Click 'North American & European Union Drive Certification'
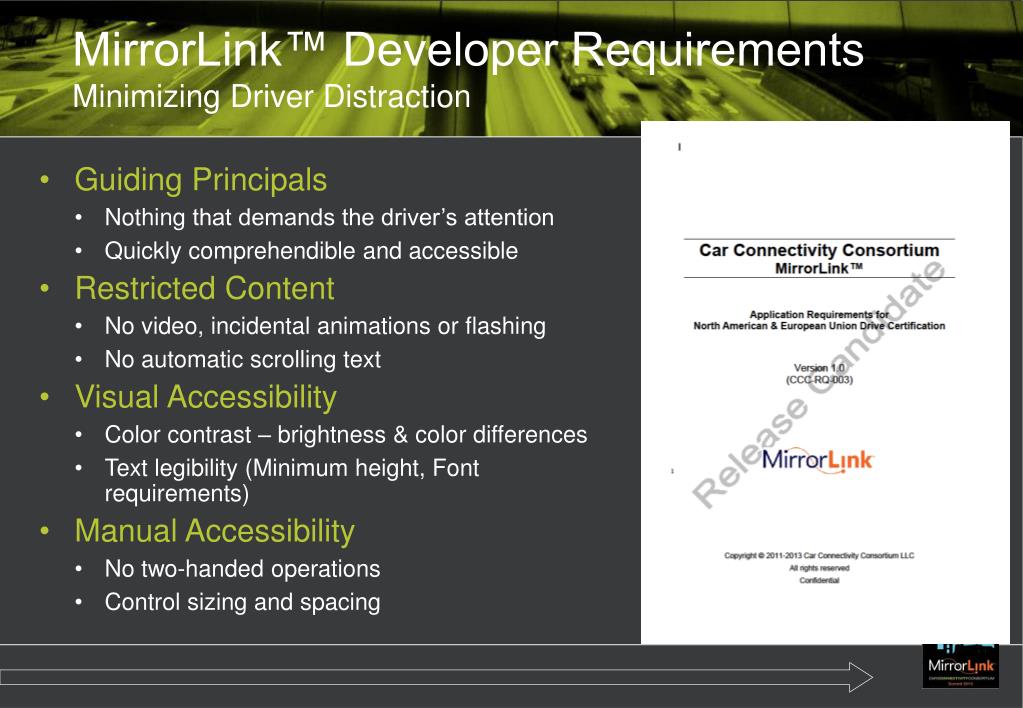The width and height of the screenshot is (1023, 708). coord(819,326)
